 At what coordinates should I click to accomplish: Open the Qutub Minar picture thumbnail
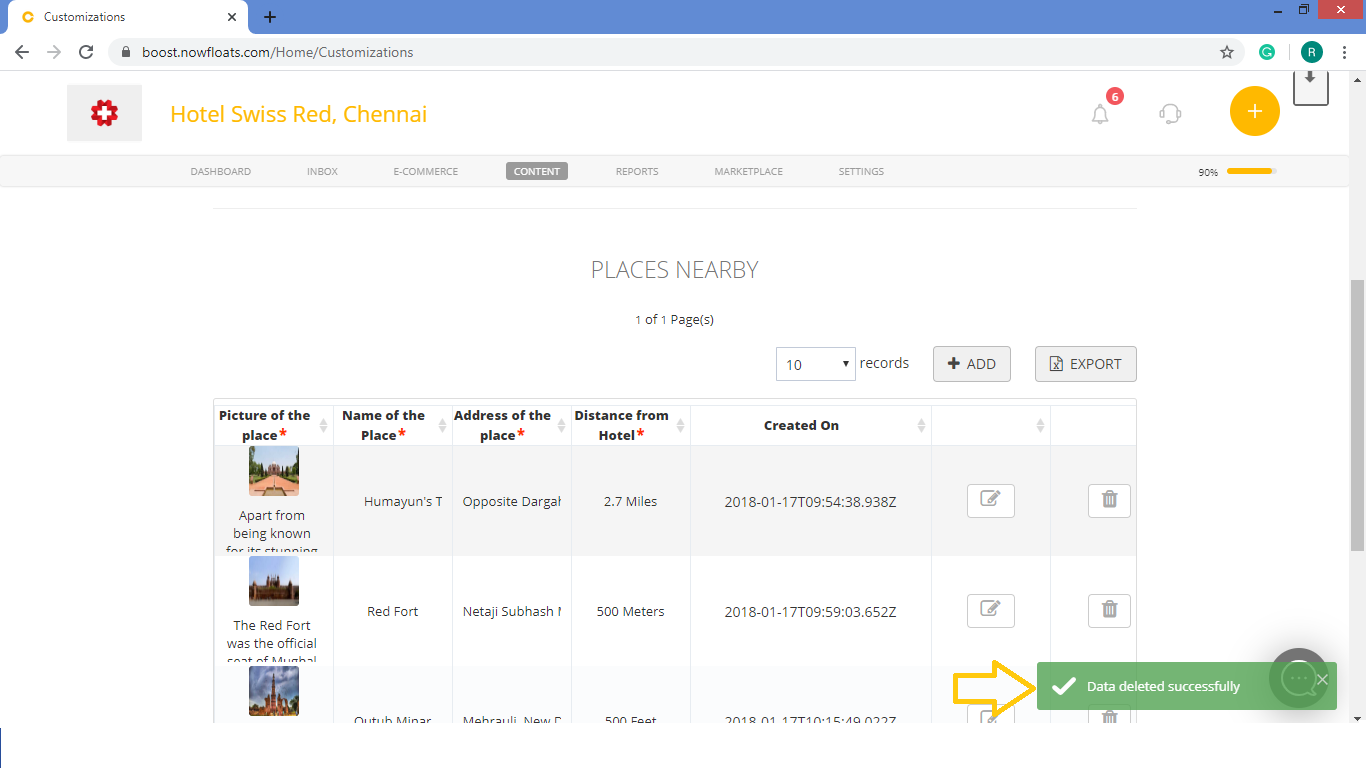(x=274, y=691)
